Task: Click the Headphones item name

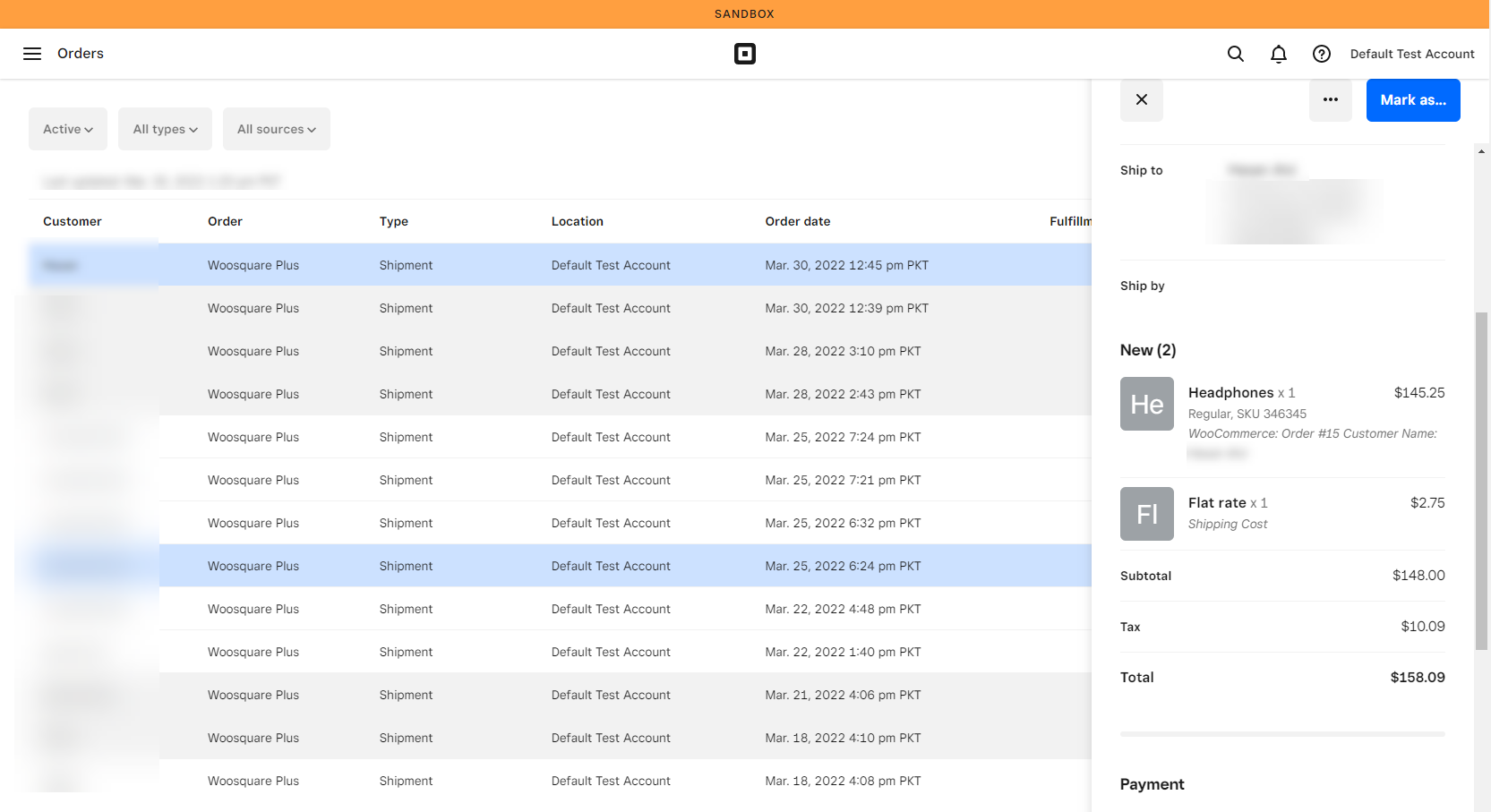Action: point(1230,393)
